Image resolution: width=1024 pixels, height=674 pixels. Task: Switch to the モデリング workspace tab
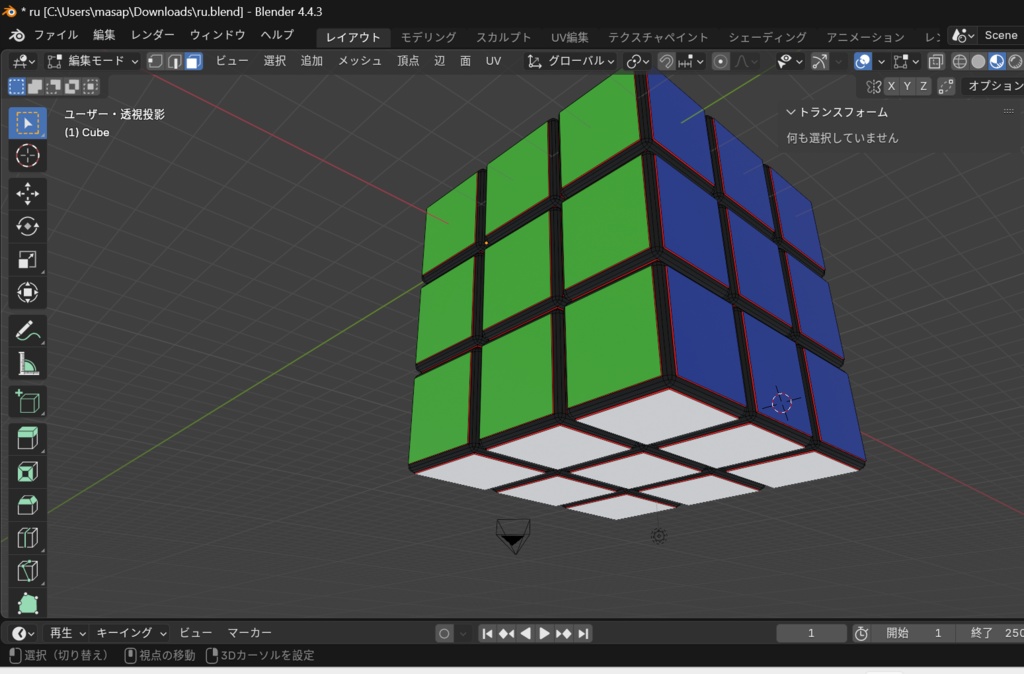point(428,37)
